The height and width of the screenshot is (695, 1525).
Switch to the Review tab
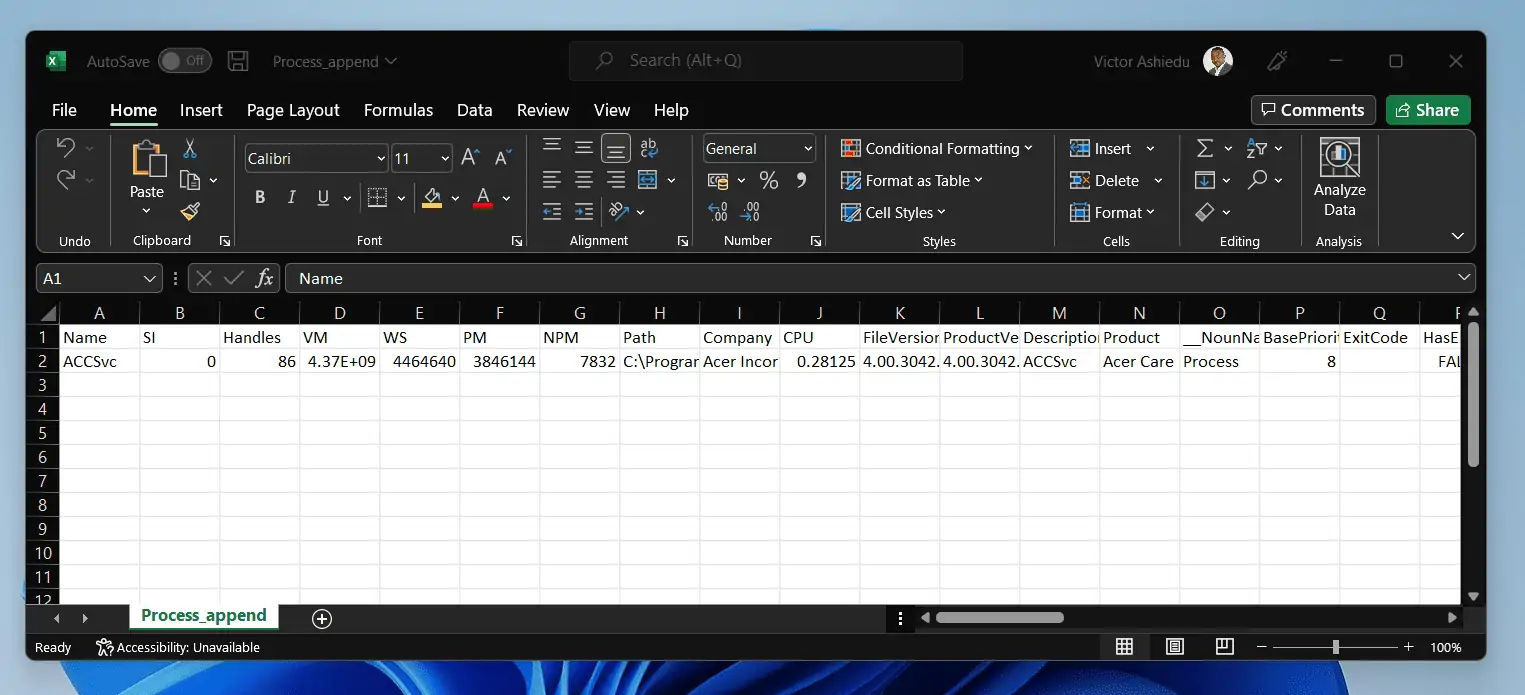coord(542,110)
